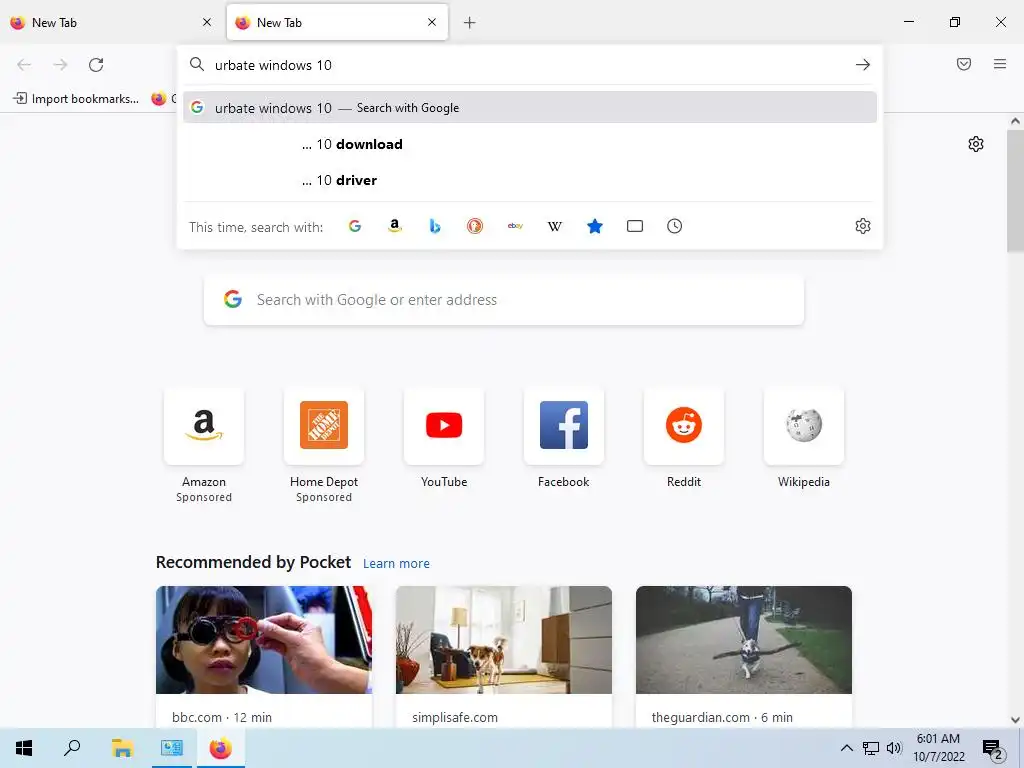The width and height of the screenshot is (1024, 768).
Task: Close the active second New Tab
Action: tap(432, 22)
